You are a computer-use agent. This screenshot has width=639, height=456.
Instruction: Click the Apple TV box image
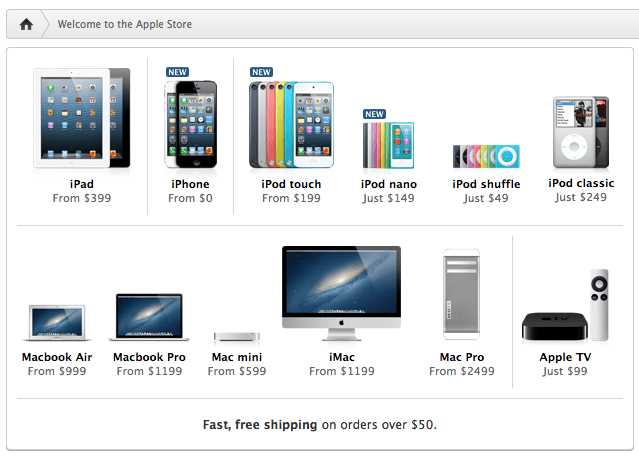565,305
